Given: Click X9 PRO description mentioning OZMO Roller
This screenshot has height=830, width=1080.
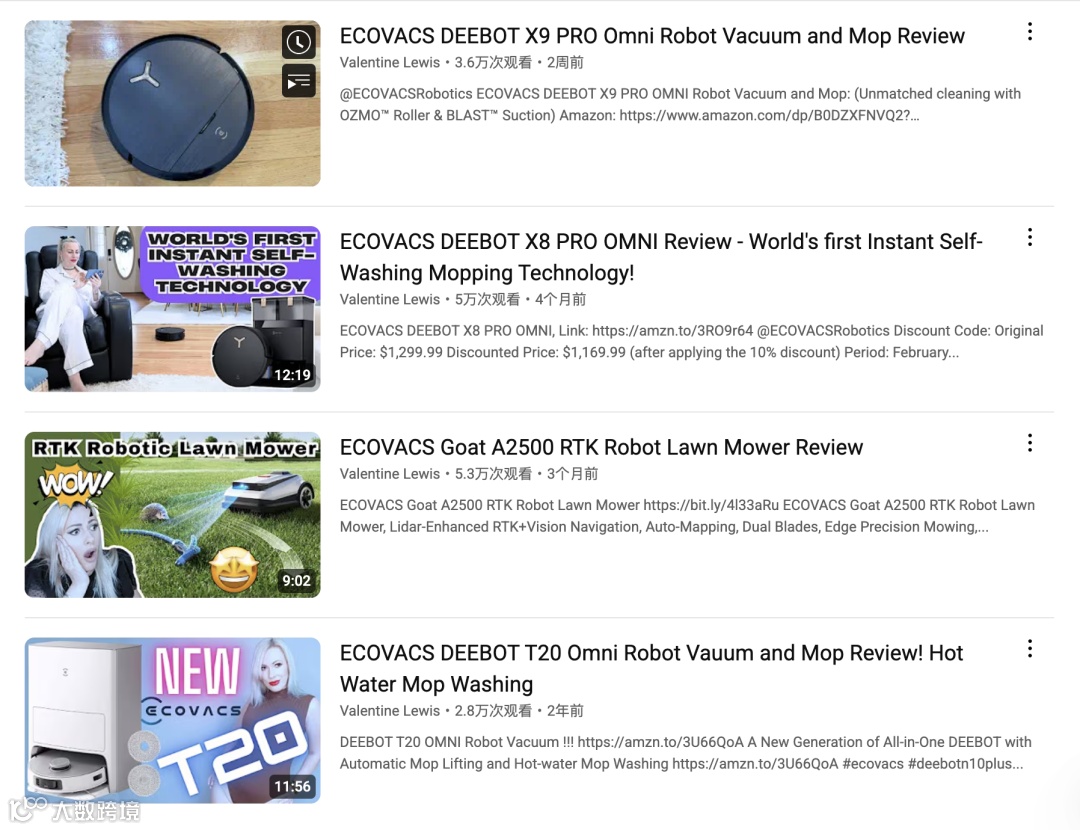Looking at the screenshot, I should tap(681, 105).
